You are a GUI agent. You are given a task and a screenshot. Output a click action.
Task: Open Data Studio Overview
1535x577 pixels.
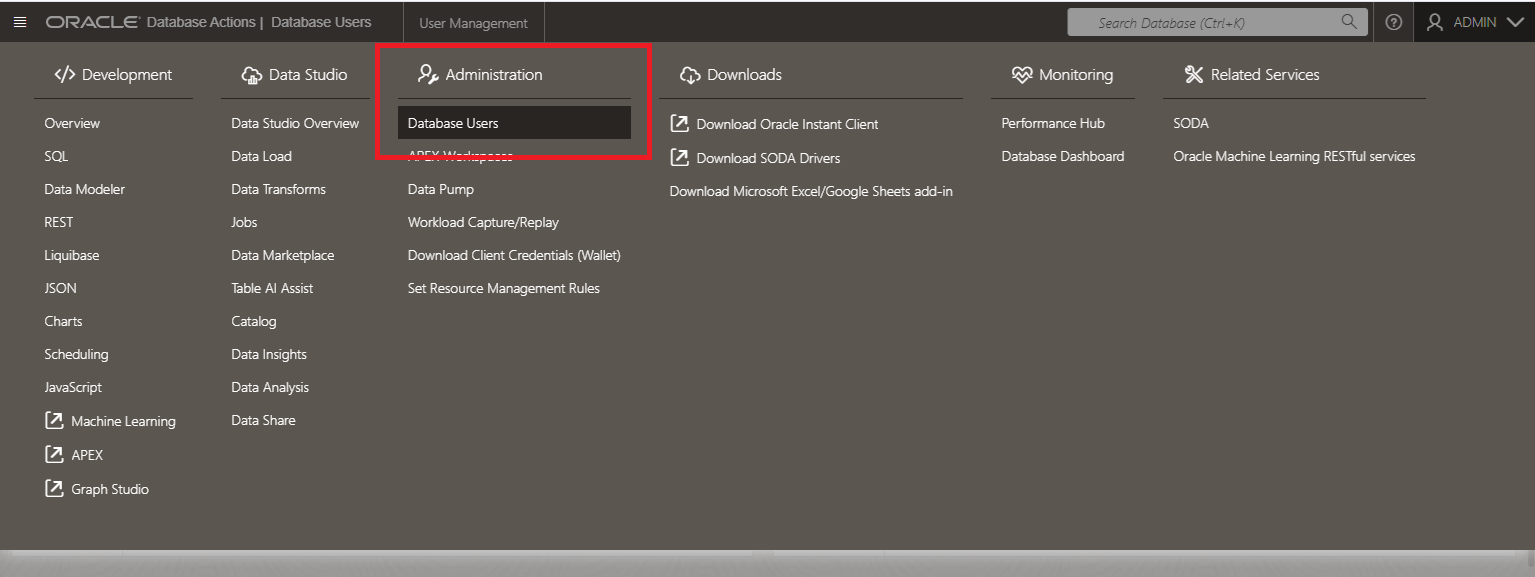pos(295,123)
